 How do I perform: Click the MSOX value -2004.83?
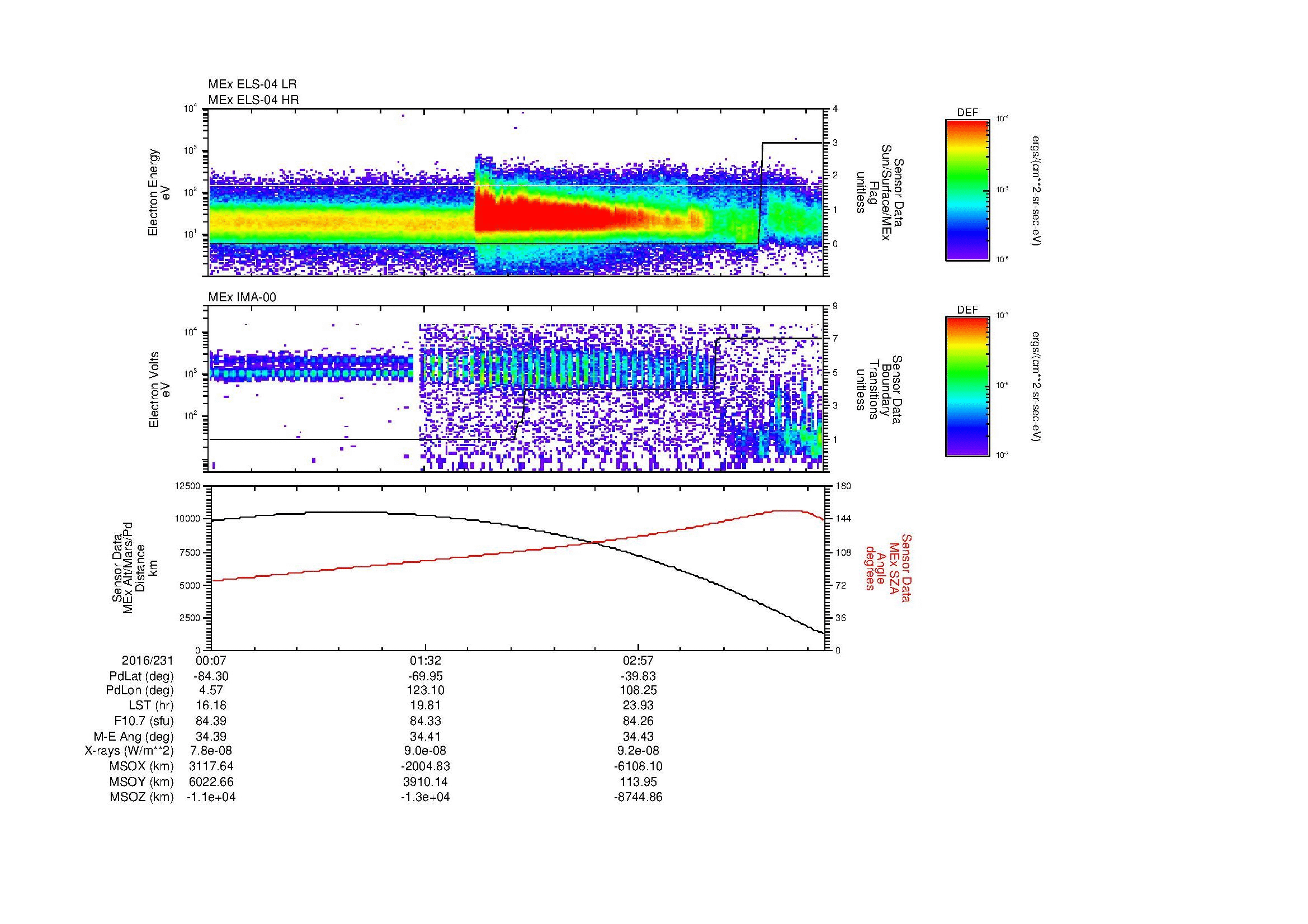pos(425,766)
